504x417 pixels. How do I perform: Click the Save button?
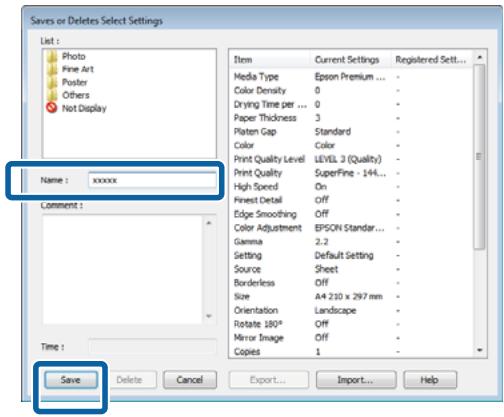[x=71, y=380]
